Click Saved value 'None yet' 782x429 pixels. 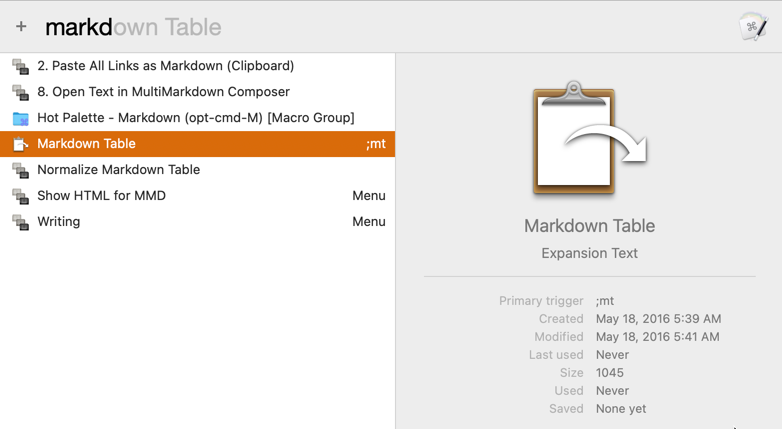[621, 409]
